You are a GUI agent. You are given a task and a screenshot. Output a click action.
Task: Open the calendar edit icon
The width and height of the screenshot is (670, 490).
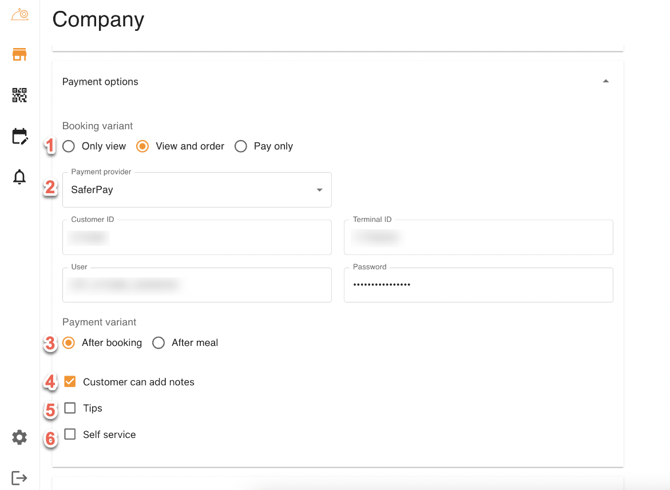click(19, 136)
